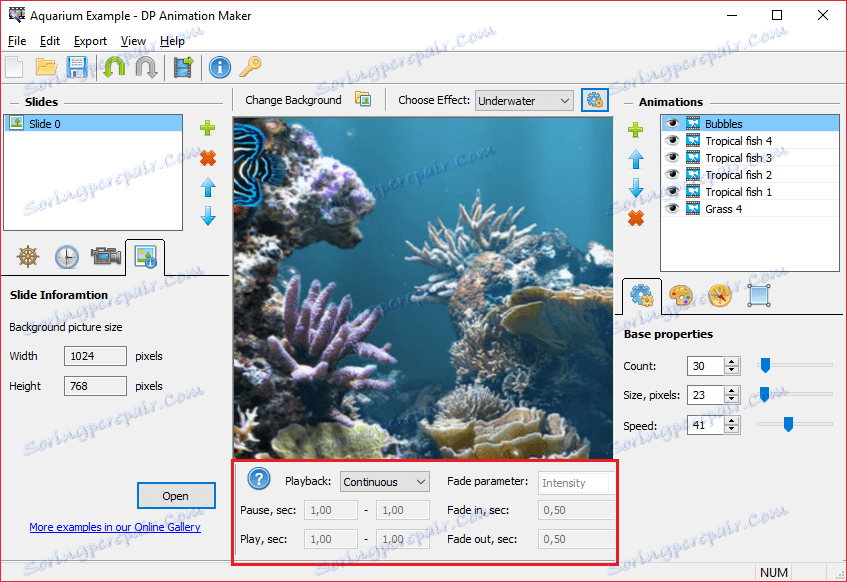
Task: Open the File menu
Action: coord(17,41)
